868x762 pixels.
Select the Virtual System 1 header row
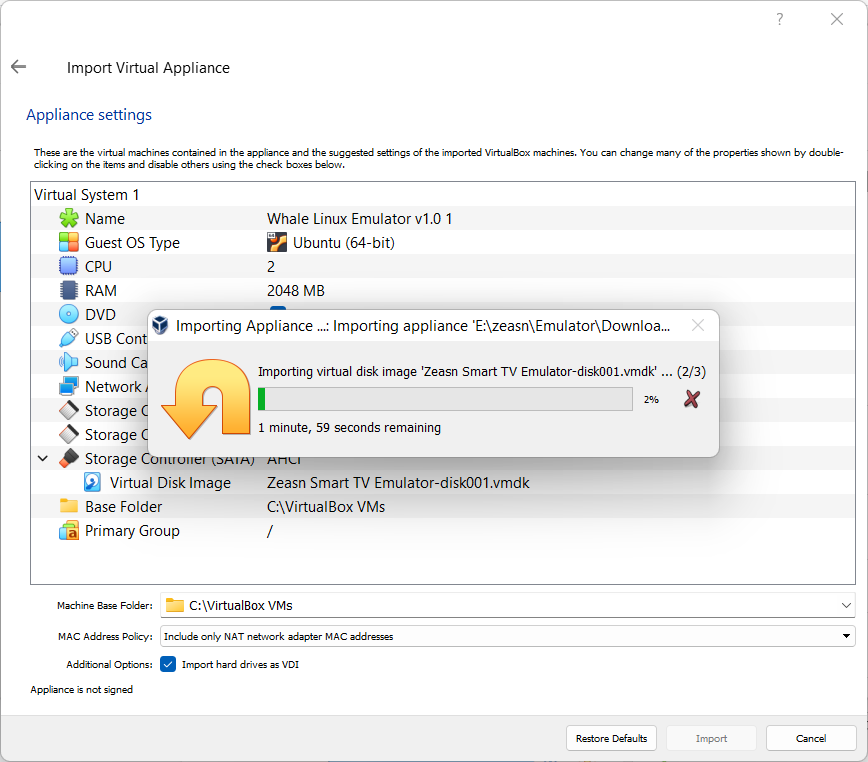[x=443, y=195]
